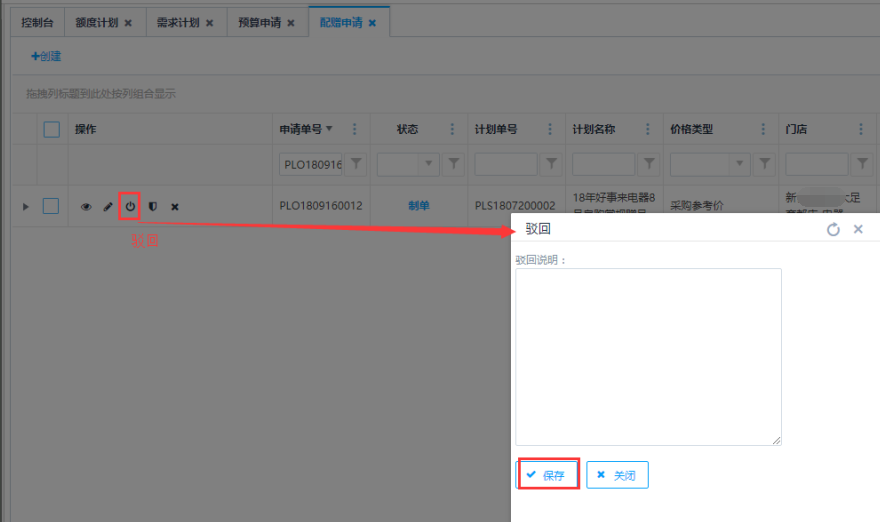880x522 pixels.
Task: Click the 创建 create button
Action: coord(46,56)
